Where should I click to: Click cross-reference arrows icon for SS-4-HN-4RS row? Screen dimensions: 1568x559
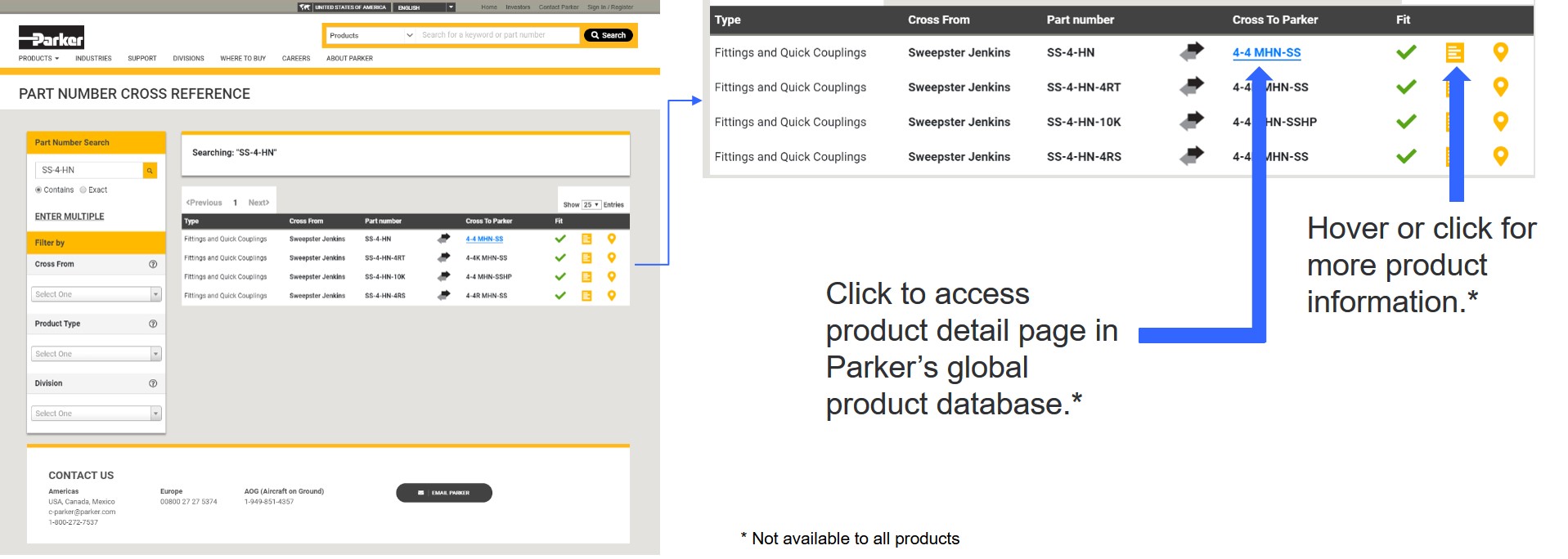pyautogui.click(x=443, y=296)
